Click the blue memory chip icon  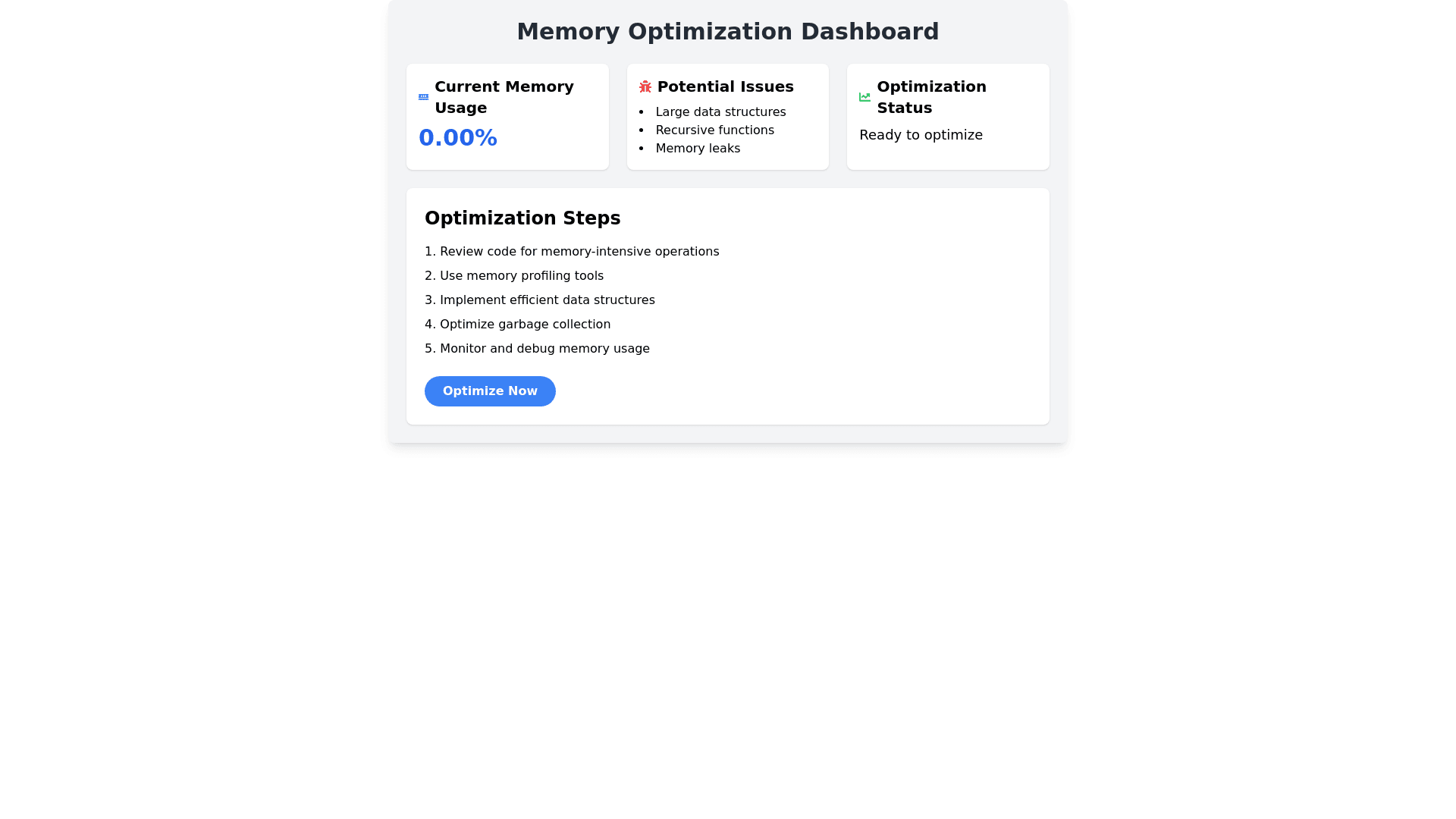423,97
